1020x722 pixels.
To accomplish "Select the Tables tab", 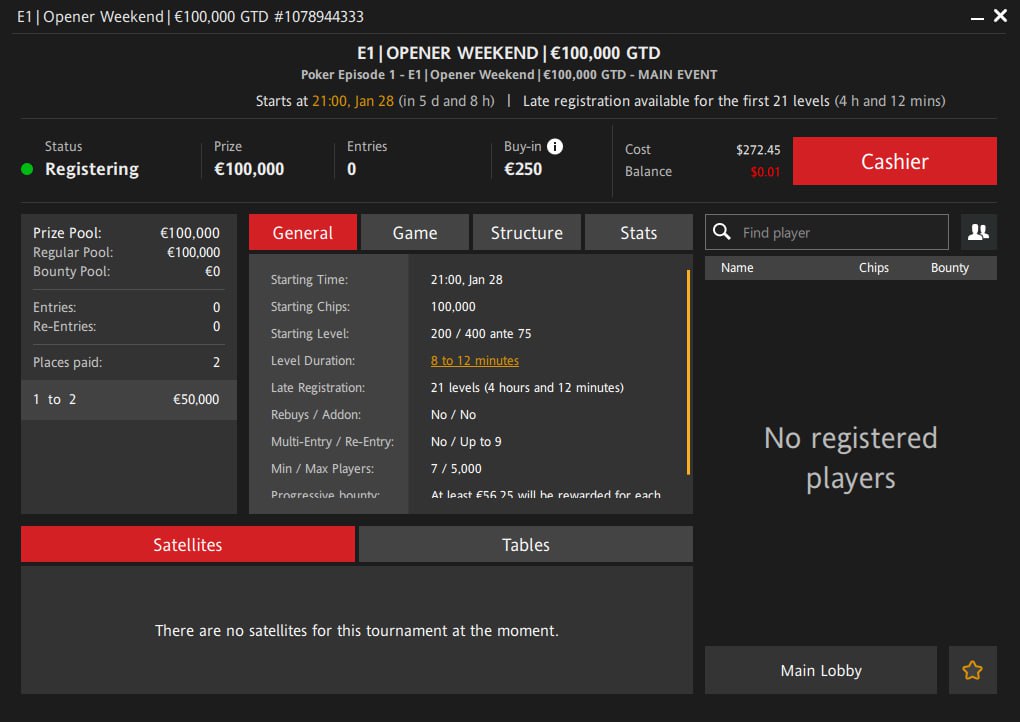I will pyautogui.click(x=526, y=544).
